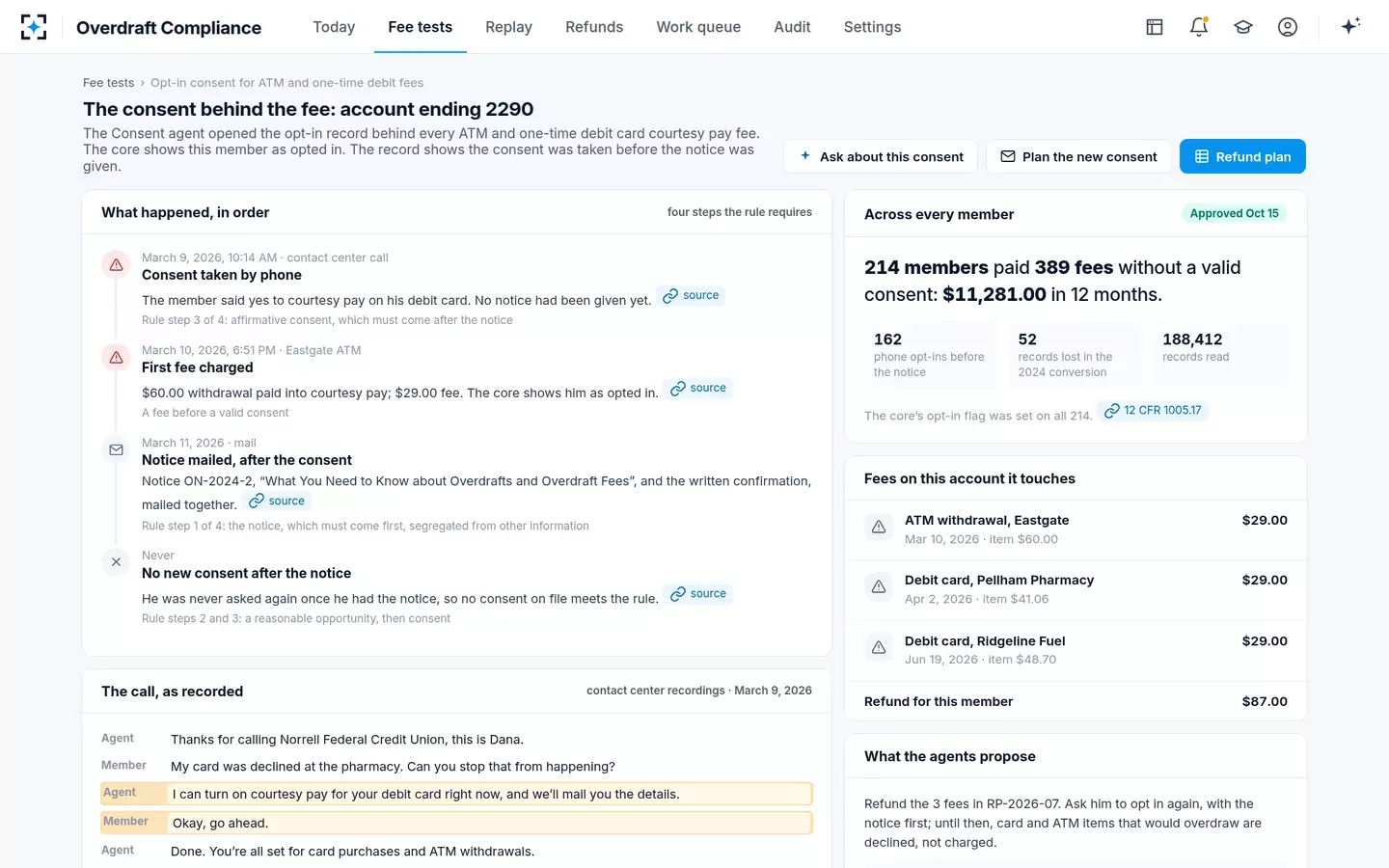Click 'four steps the rule requires' label
This screenshot has height=868, width=1389.
pos(740,212)
